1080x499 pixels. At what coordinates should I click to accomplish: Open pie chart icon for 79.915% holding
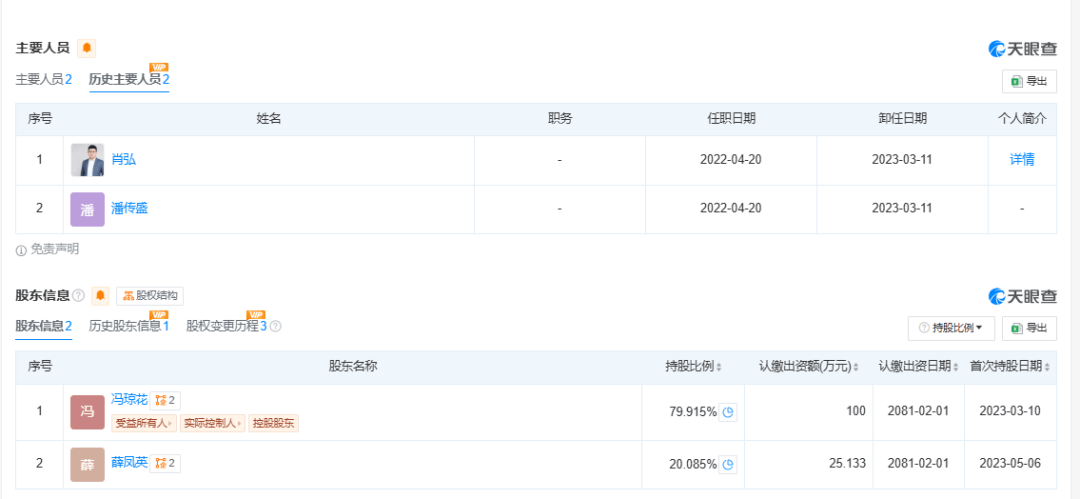[x=728, y=412]
